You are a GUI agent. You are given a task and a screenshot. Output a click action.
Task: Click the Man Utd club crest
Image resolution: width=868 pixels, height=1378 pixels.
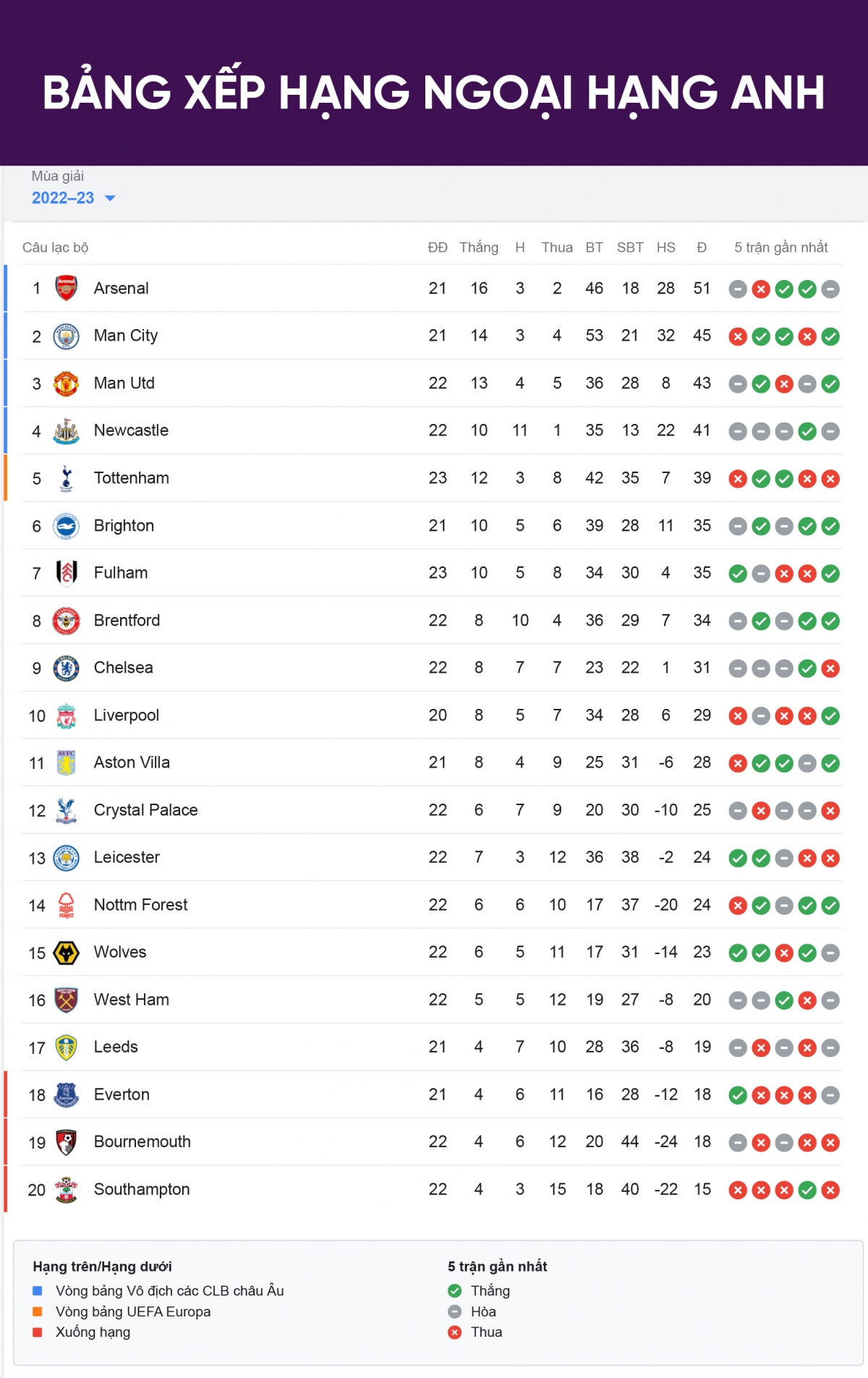[x=66, y=383]
